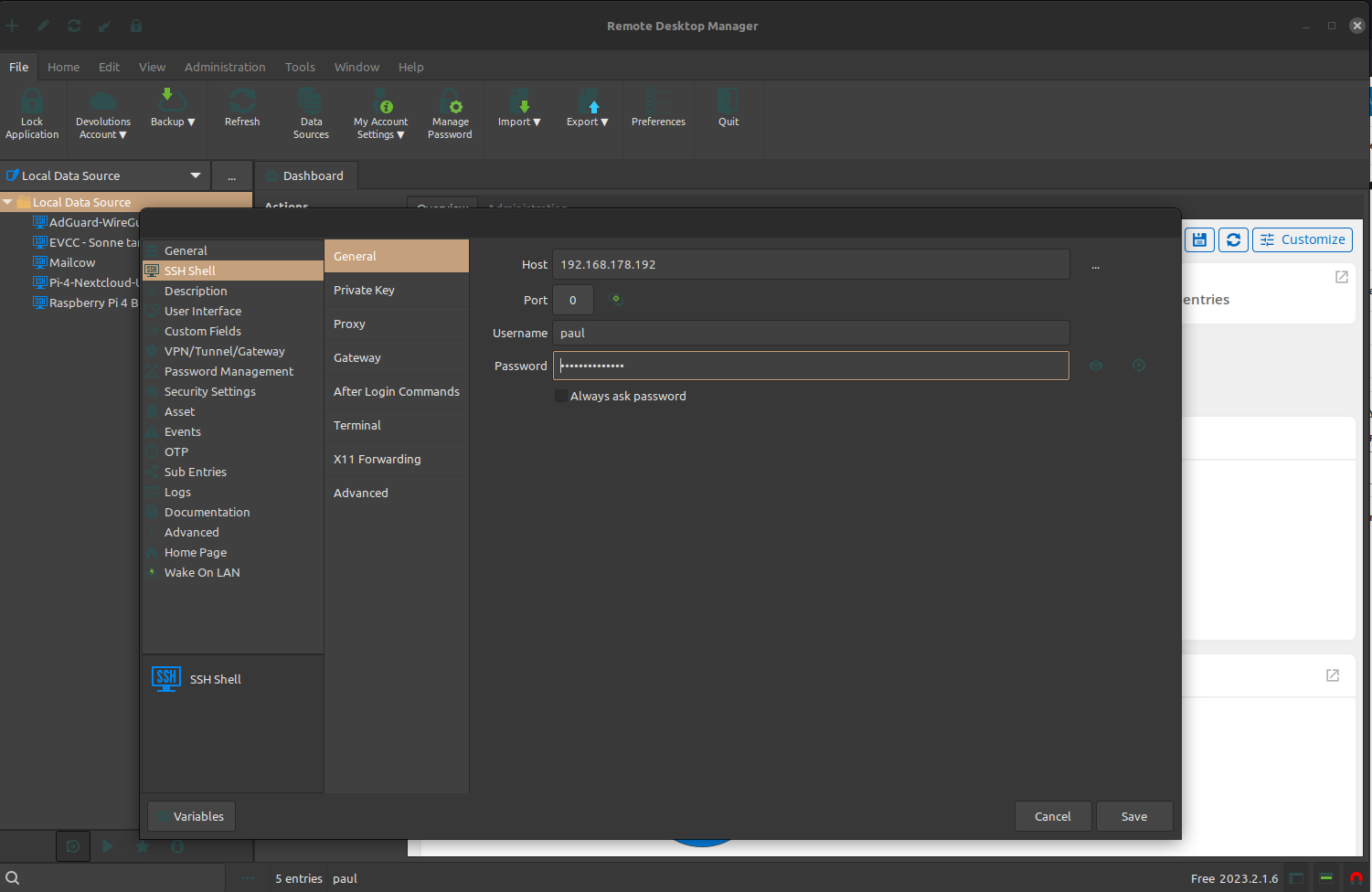Open Data Sources from the ribbon
This screenshot has width=1372, height=892.
[x=311, y=101]
